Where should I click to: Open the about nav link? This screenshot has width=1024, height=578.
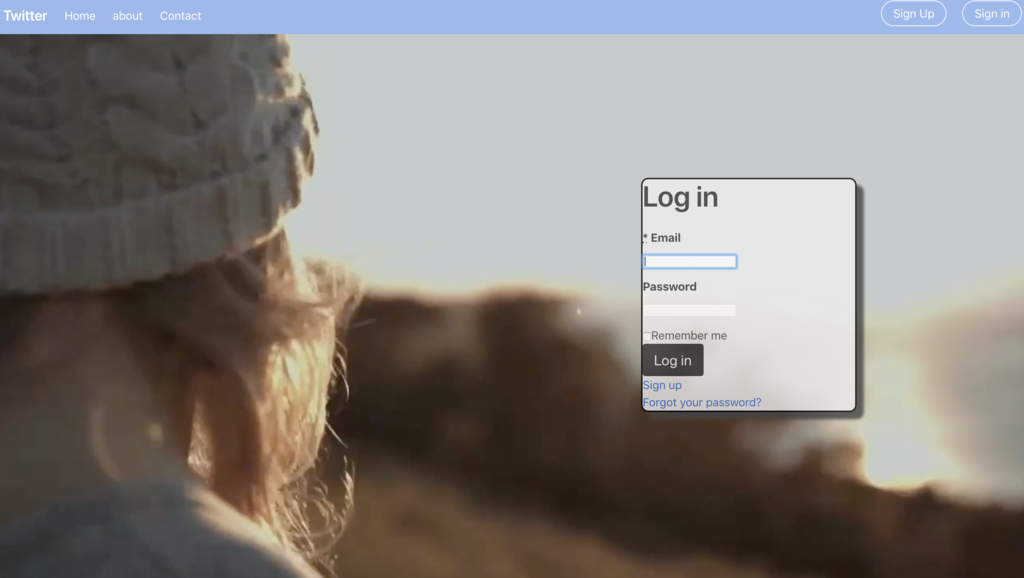pyautogui.click(x=127, y=16)
